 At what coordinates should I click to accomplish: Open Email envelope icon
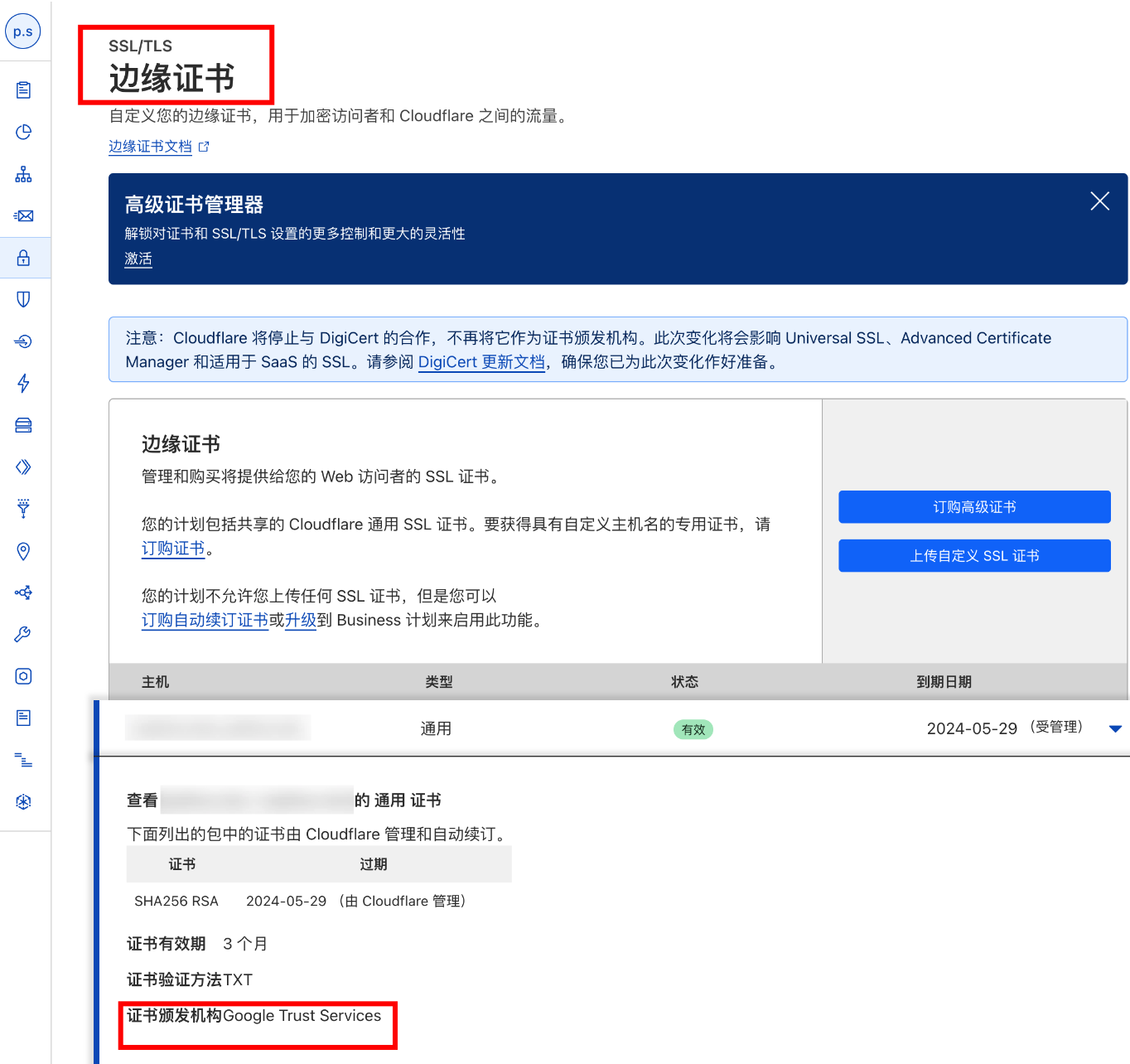[x=23, y=216]
